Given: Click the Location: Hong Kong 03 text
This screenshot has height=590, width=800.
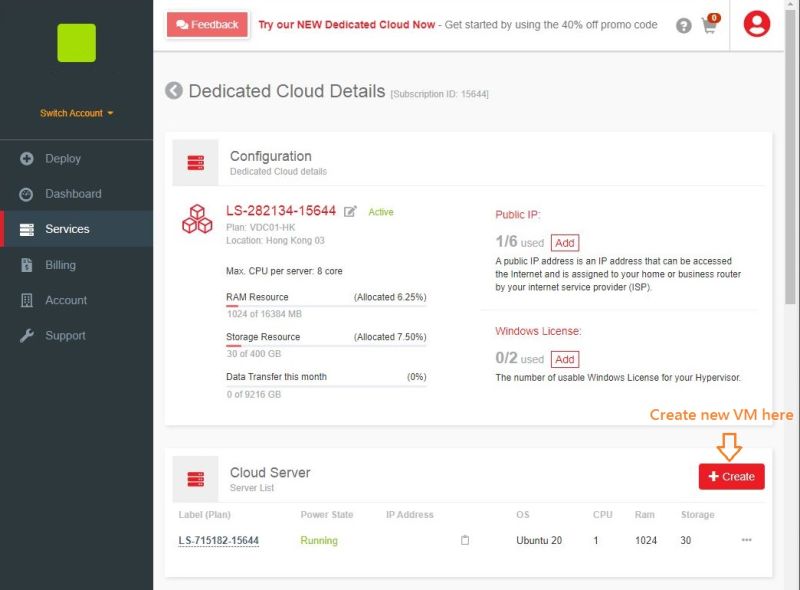Looking at the screenshot, I should click(275, 240).
